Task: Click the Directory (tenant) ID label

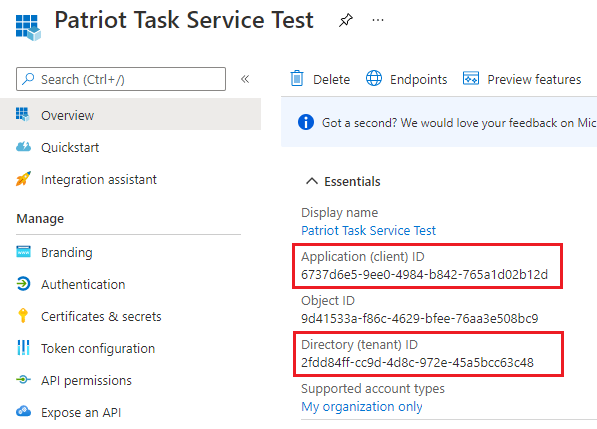Action: coord(359,344)
